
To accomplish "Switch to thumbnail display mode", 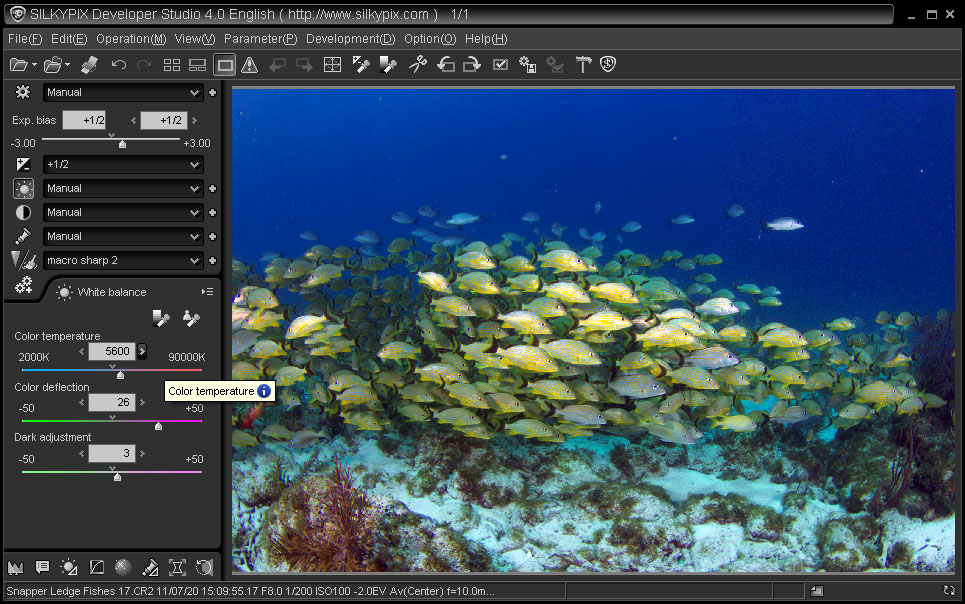I will (172, 65).
